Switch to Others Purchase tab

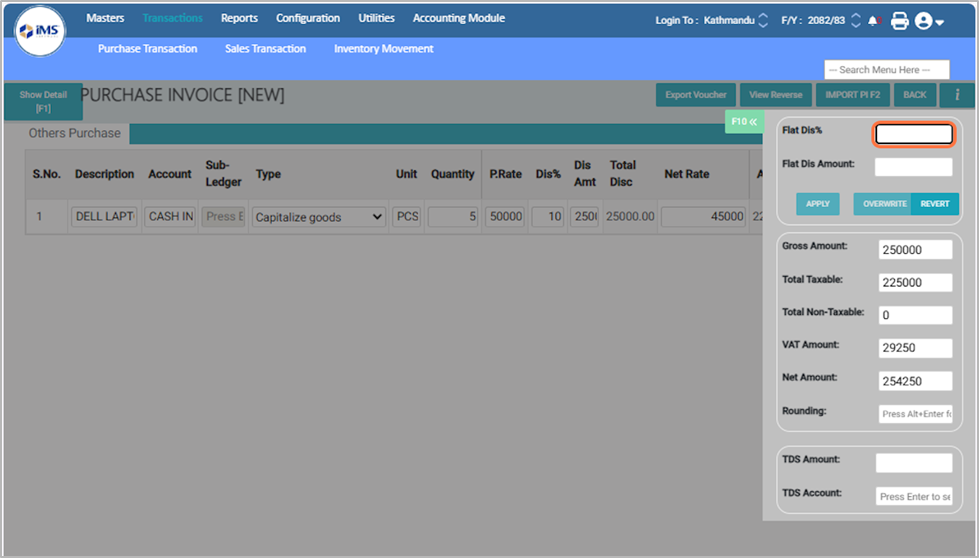[x=74, y=133]
